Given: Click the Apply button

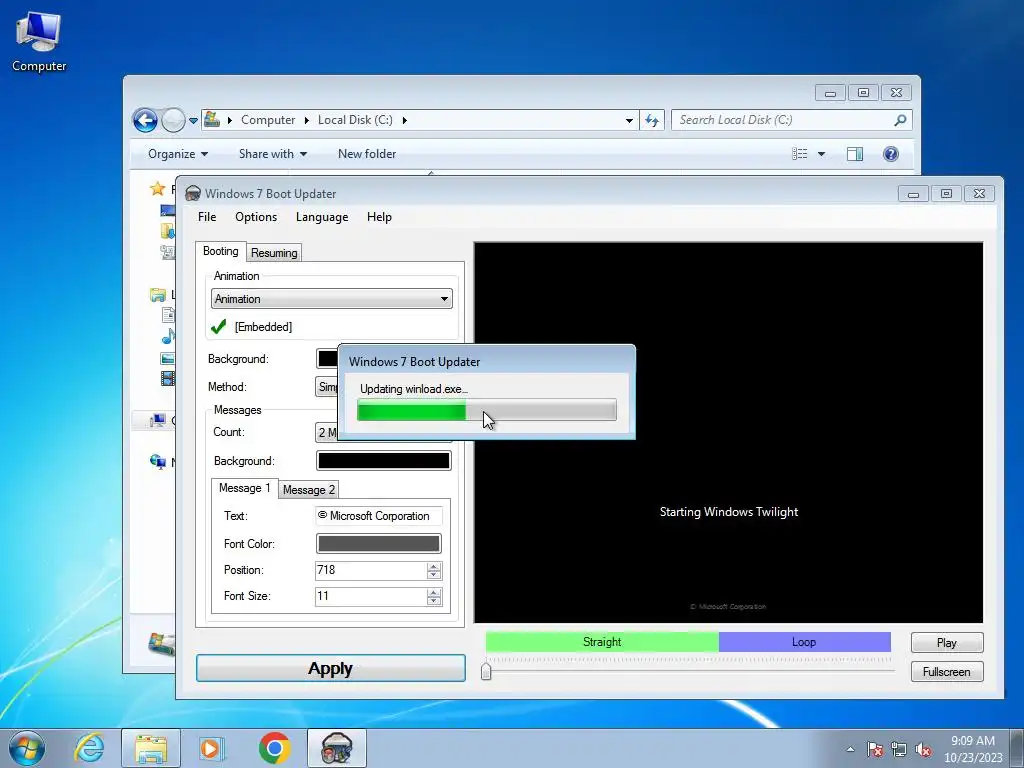Looking at the screenshot, I should [330, 668].
